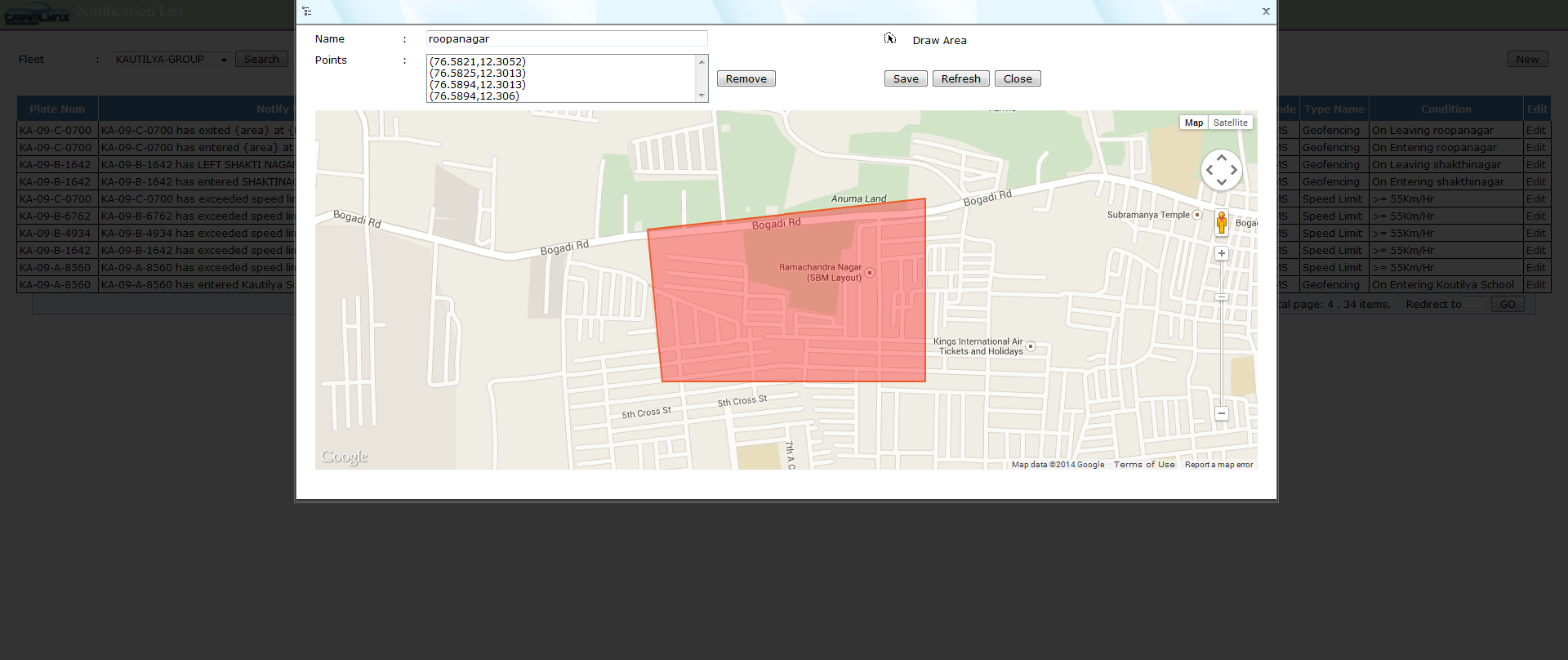This screenshot has width=1568, height=660.
Task: Open the Report a map error link
Action: pyautogui.click(x=1218, y=464)
